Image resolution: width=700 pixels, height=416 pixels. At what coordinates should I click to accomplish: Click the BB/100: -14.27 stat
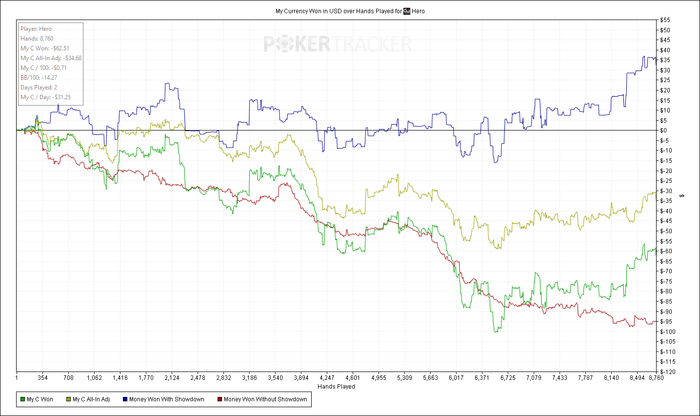[39, 78]
